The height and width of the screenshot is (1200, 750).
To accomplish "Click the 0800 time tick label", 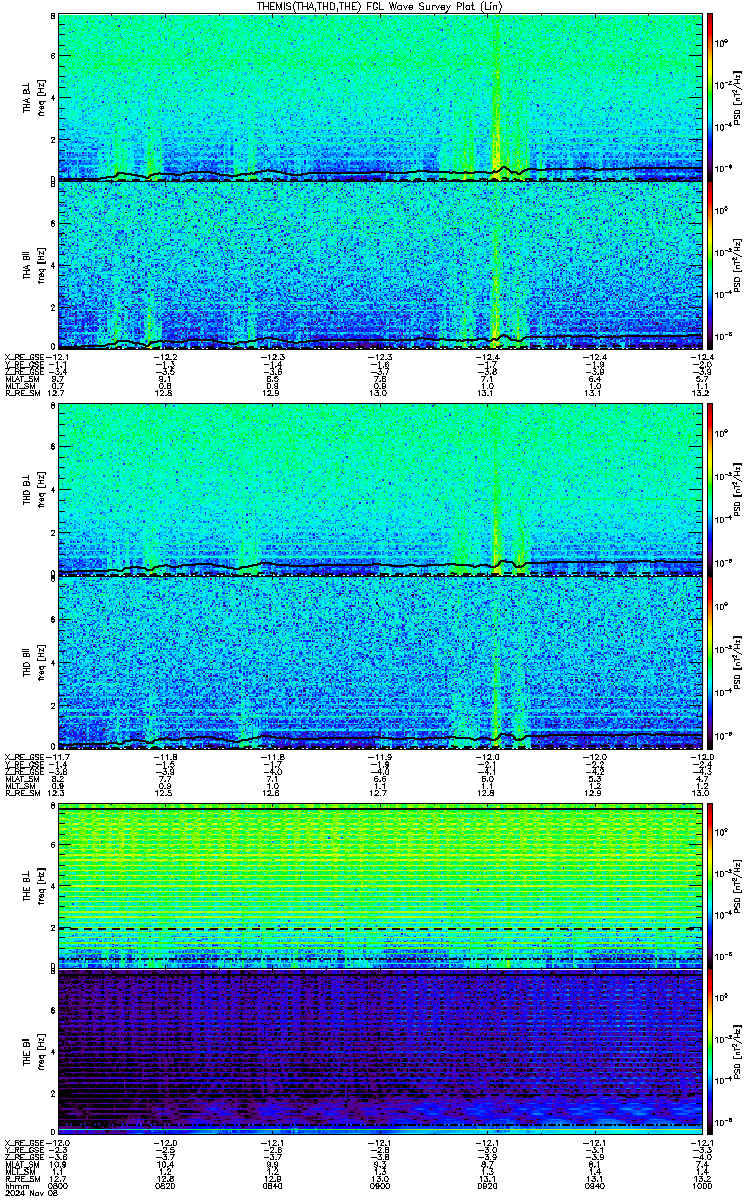I will pos(58,1186).
